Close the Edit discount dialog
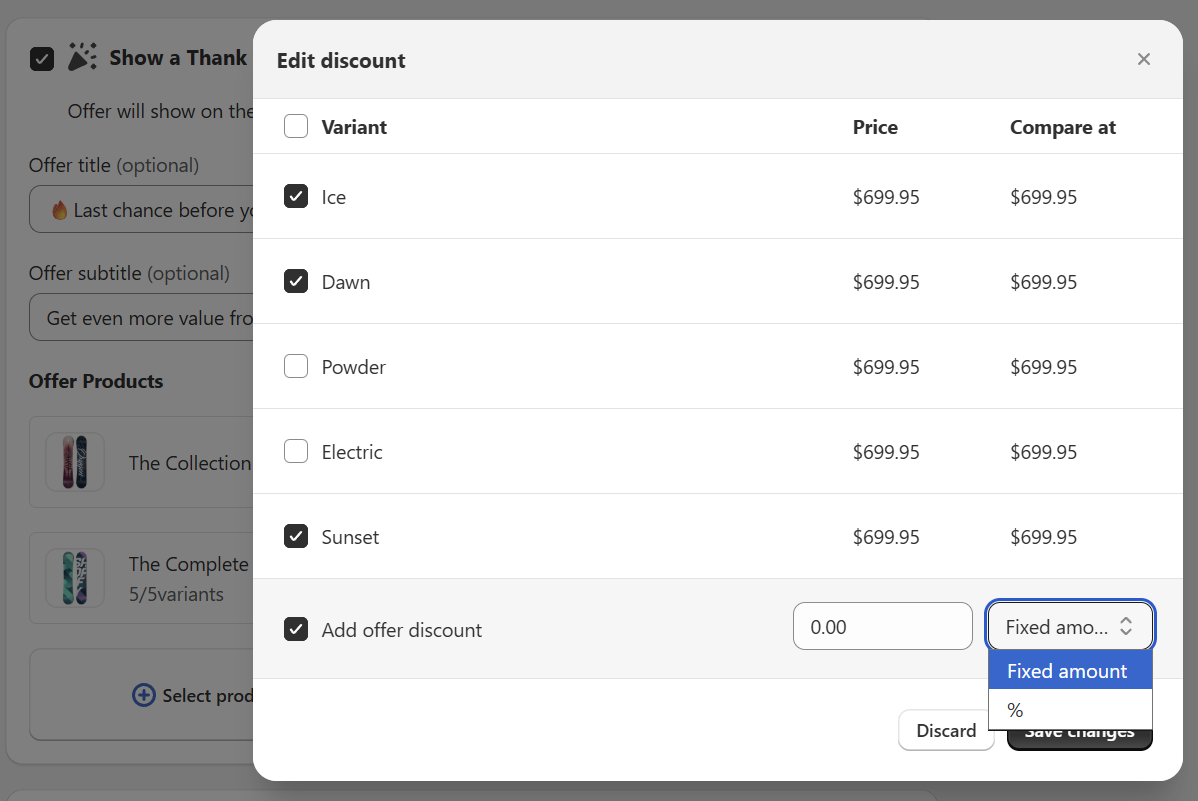Viewport: 1198px width, 801px height. point(1144,60)
